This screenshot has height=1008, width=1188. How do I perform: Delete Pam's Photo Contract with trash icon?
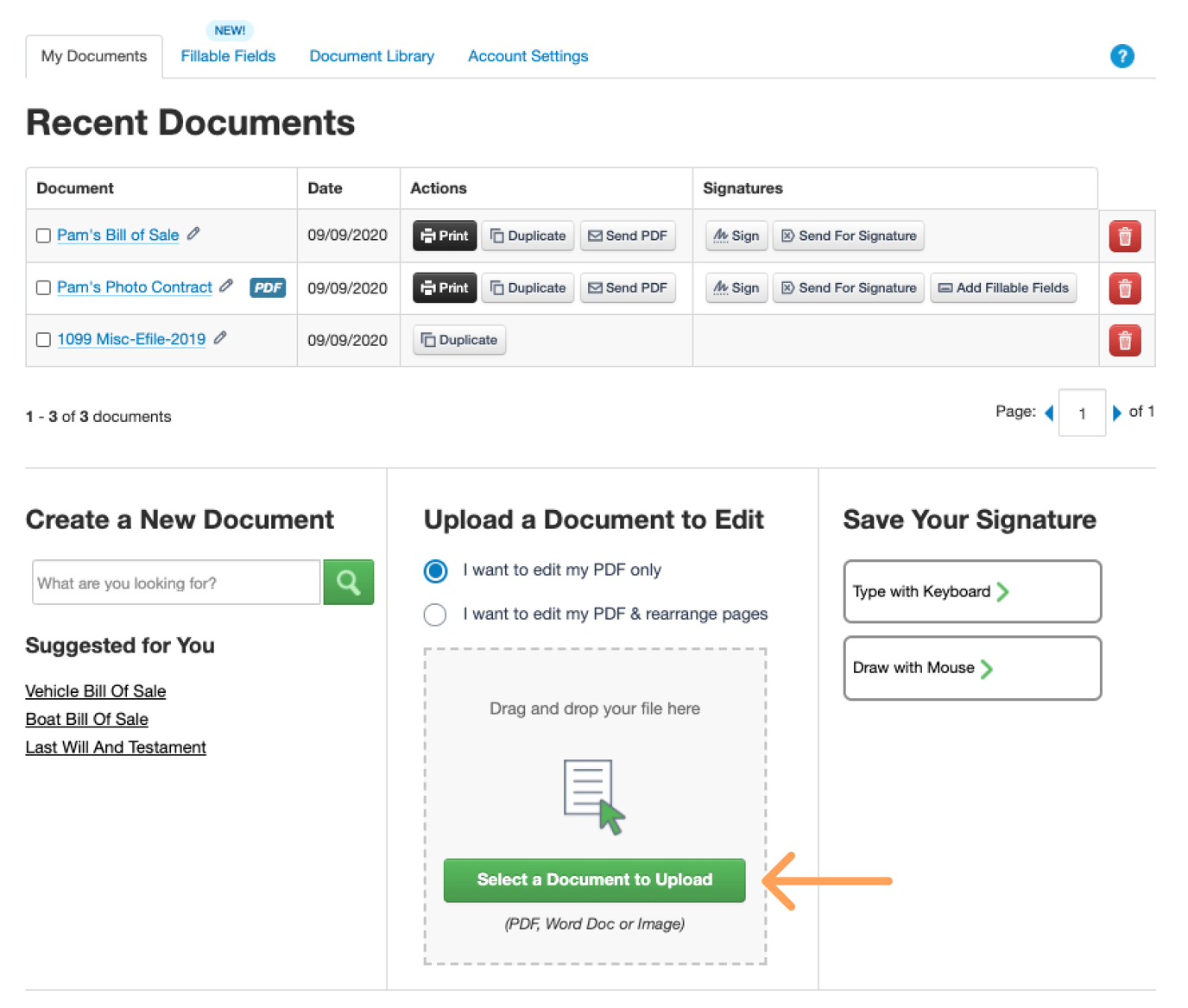[1125, 288]
